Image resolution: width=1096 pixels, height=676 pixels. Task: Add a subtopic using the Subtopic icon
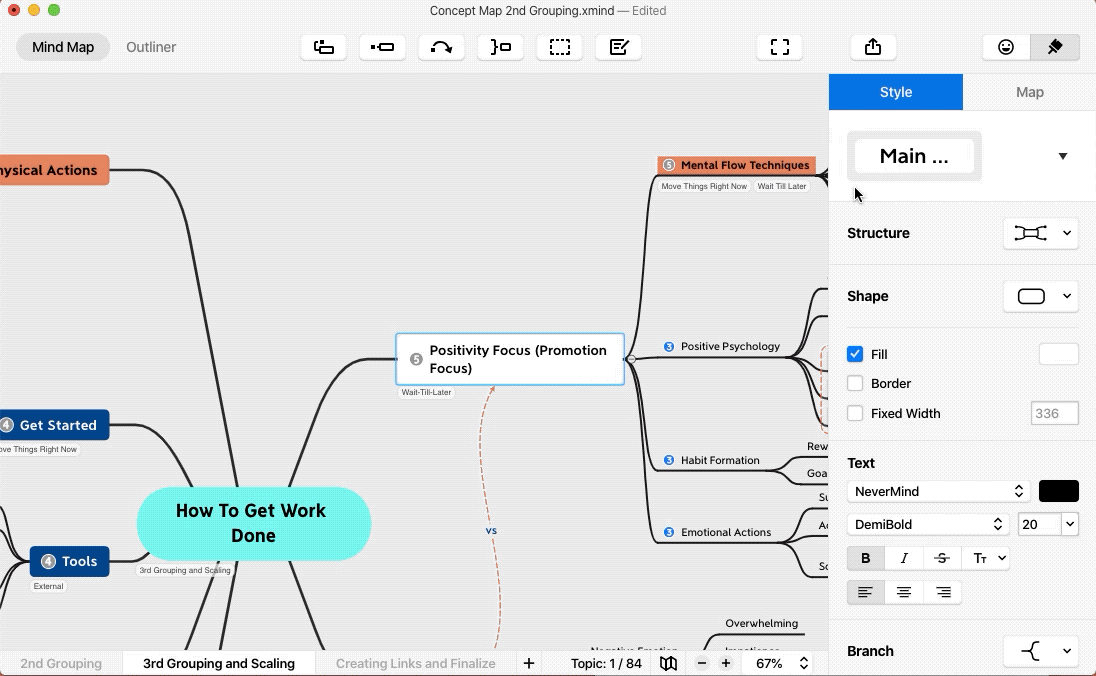[x=382, y=46]
